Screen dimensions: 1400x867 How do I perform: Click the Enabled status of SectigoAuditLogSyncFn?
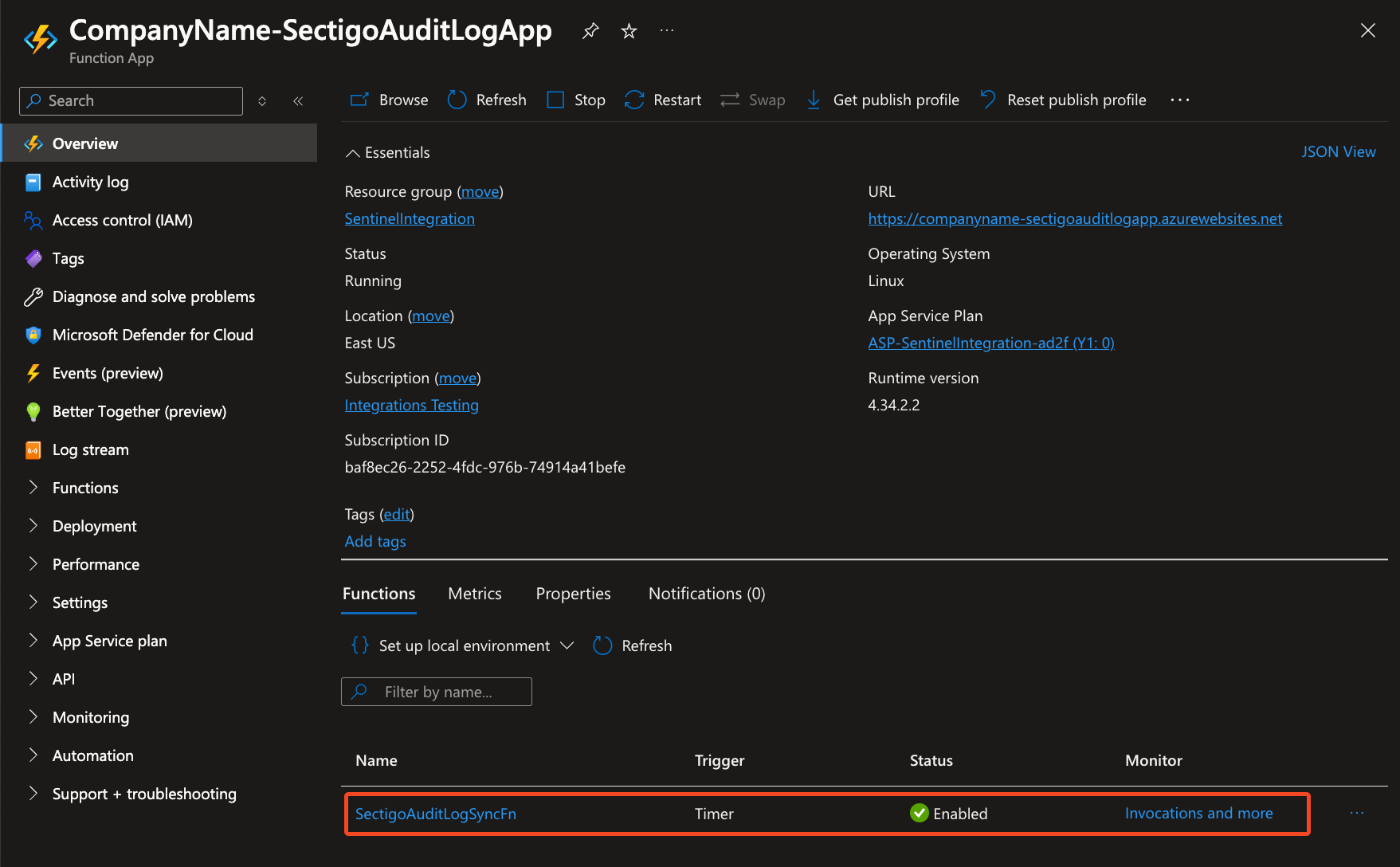tap(948, 814)
